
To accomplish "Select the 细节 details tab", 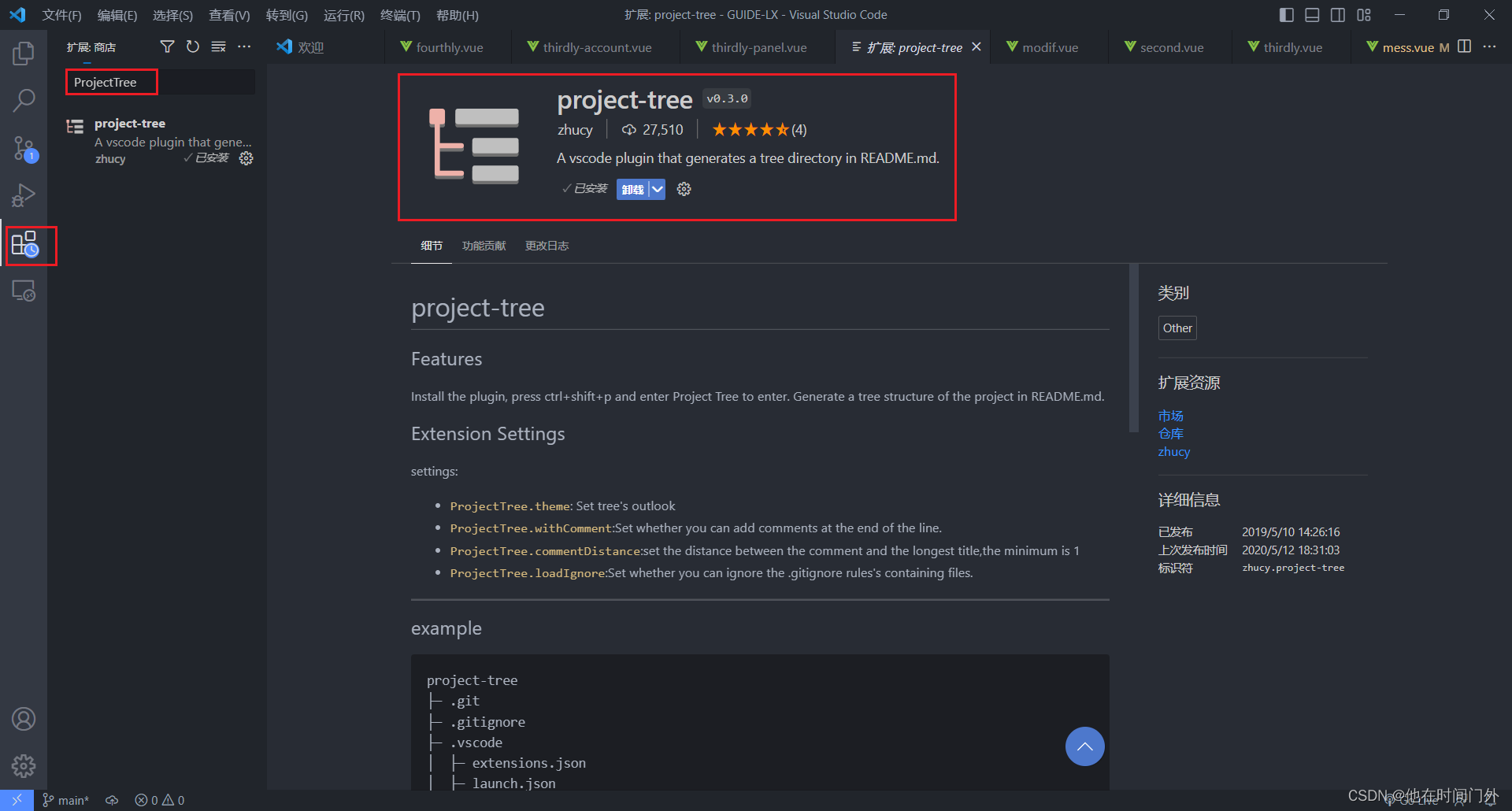I will (x=432, y=246).
